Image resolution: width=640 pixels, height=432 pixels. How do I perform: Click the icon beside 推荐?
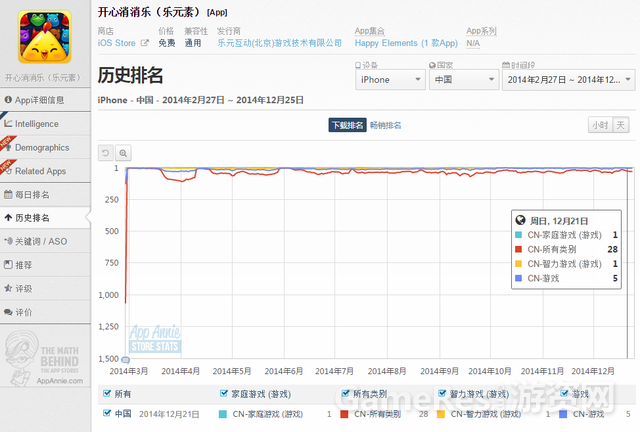[8, 265]
